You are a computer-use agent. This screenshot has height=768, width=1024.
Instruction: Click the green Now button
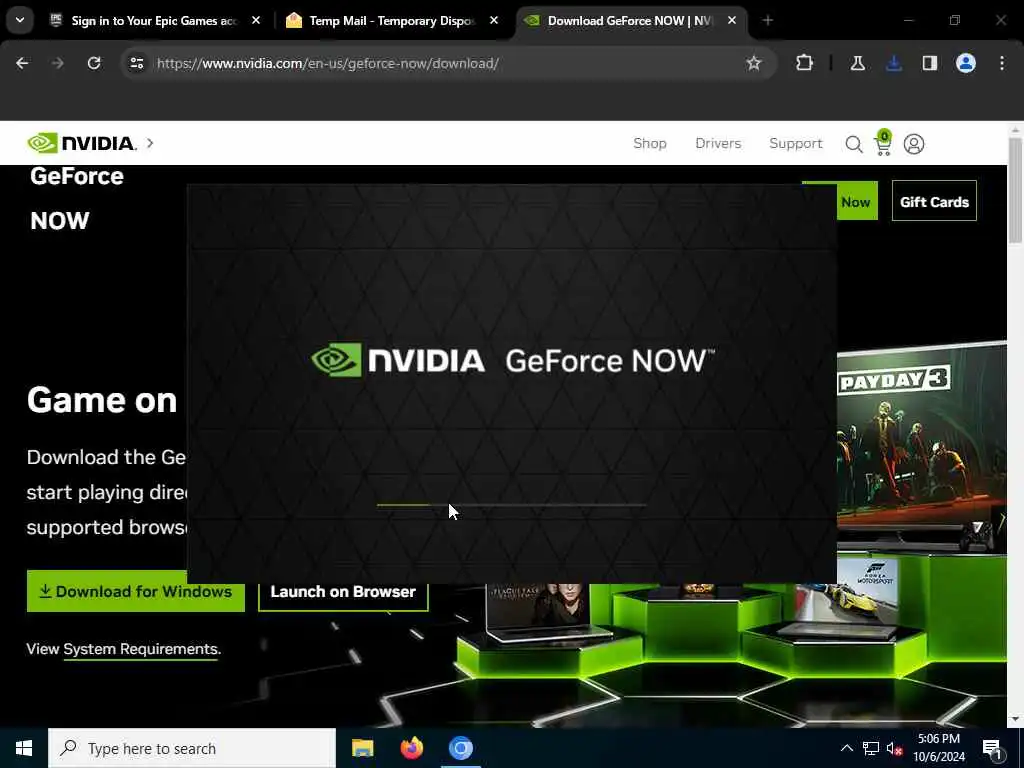[857, 201]
